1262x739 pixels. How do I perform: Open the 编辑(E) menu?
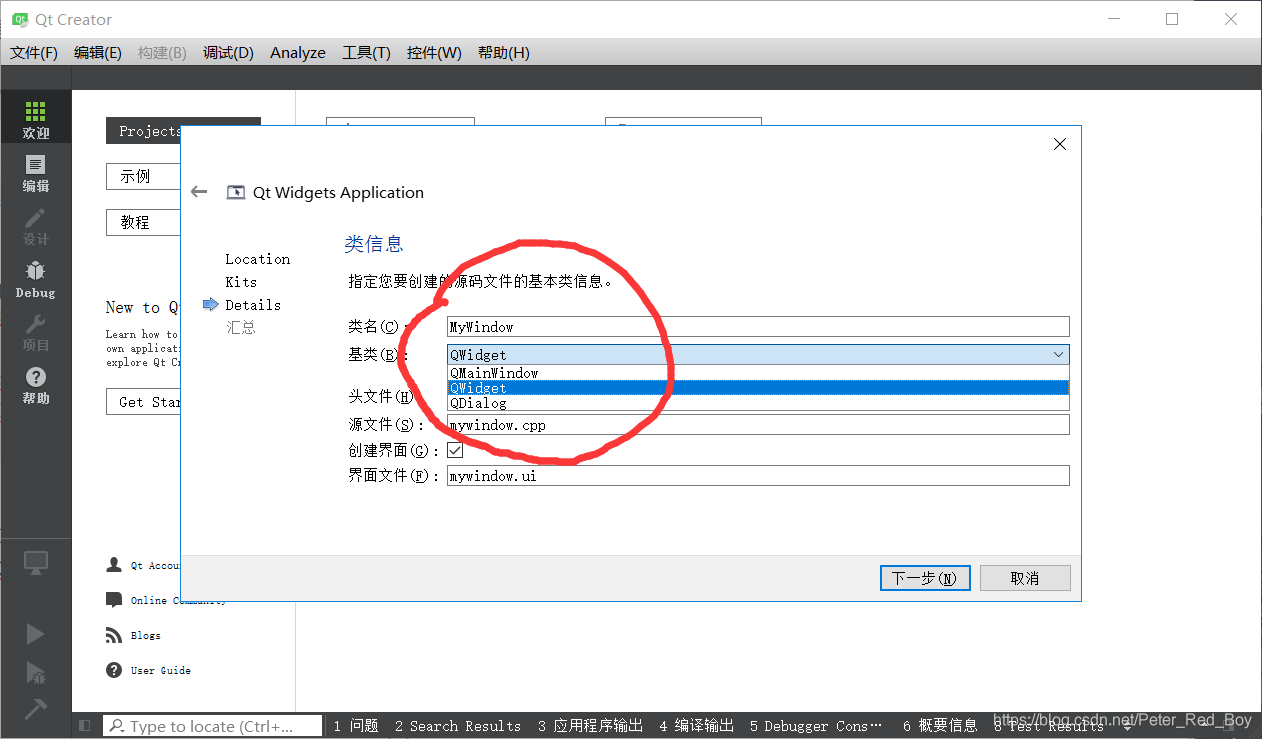point(98,52)
